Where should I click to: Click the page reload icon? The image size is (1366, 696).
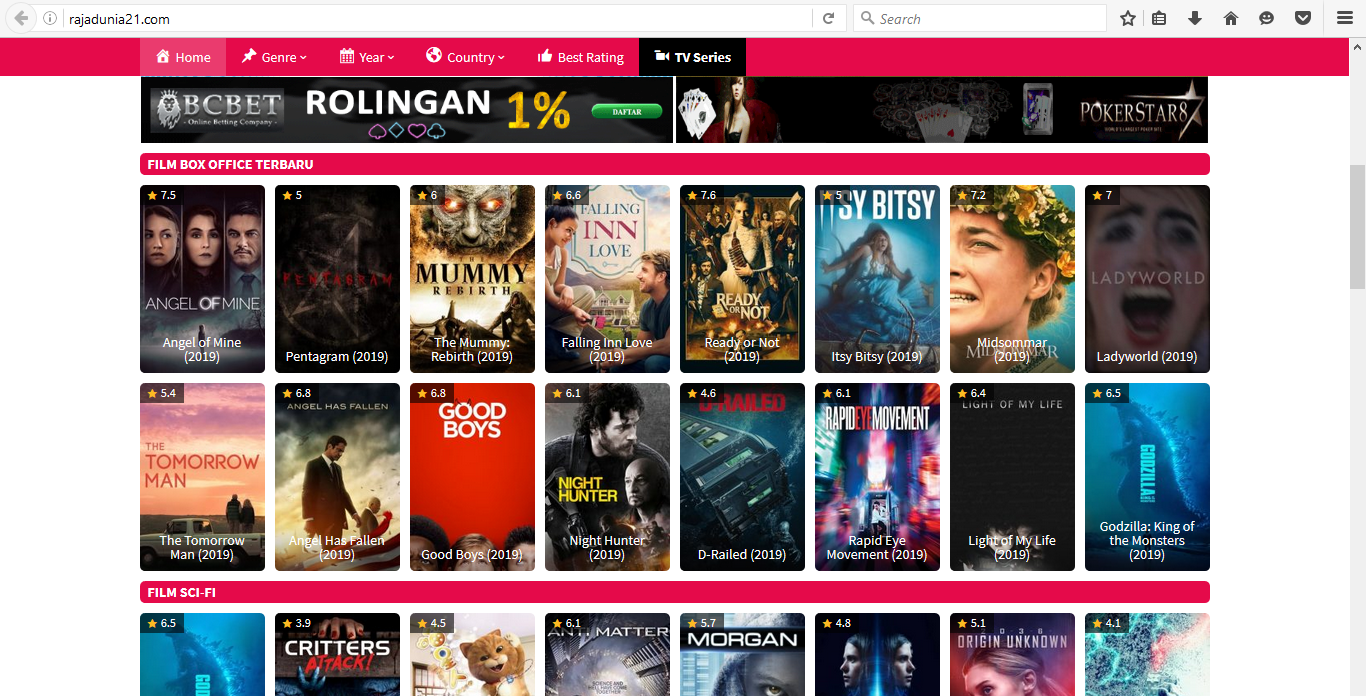829,17
